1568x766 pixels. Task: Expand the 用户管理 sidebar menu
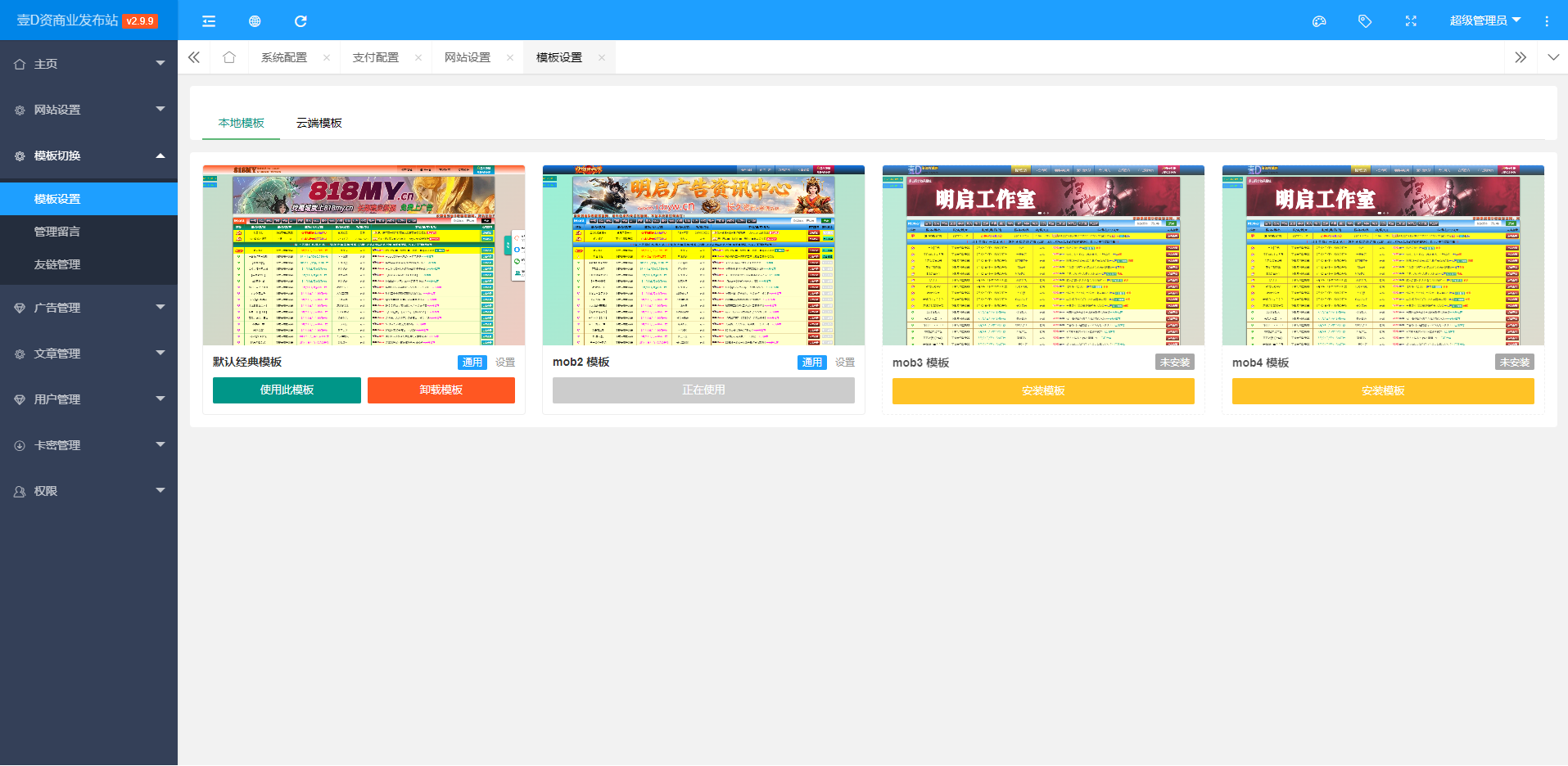click(88, 399)
